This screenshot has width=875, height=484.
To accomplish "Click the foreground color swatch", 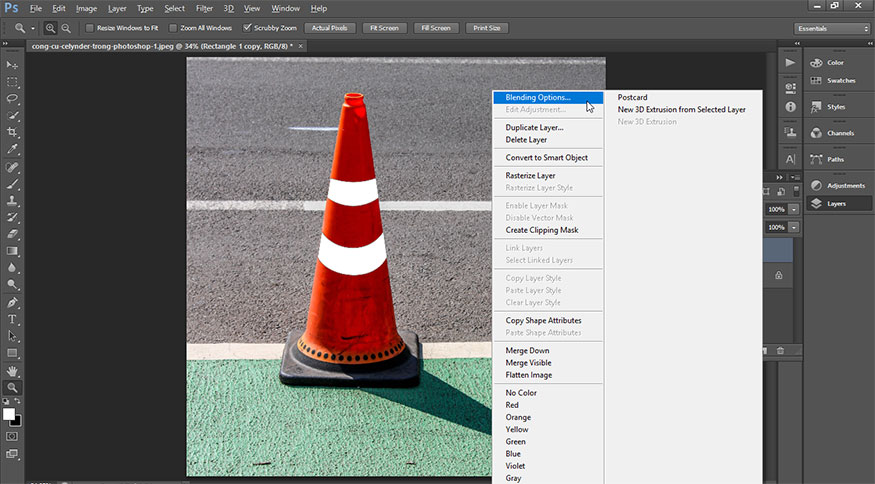I will pos(8,413).
